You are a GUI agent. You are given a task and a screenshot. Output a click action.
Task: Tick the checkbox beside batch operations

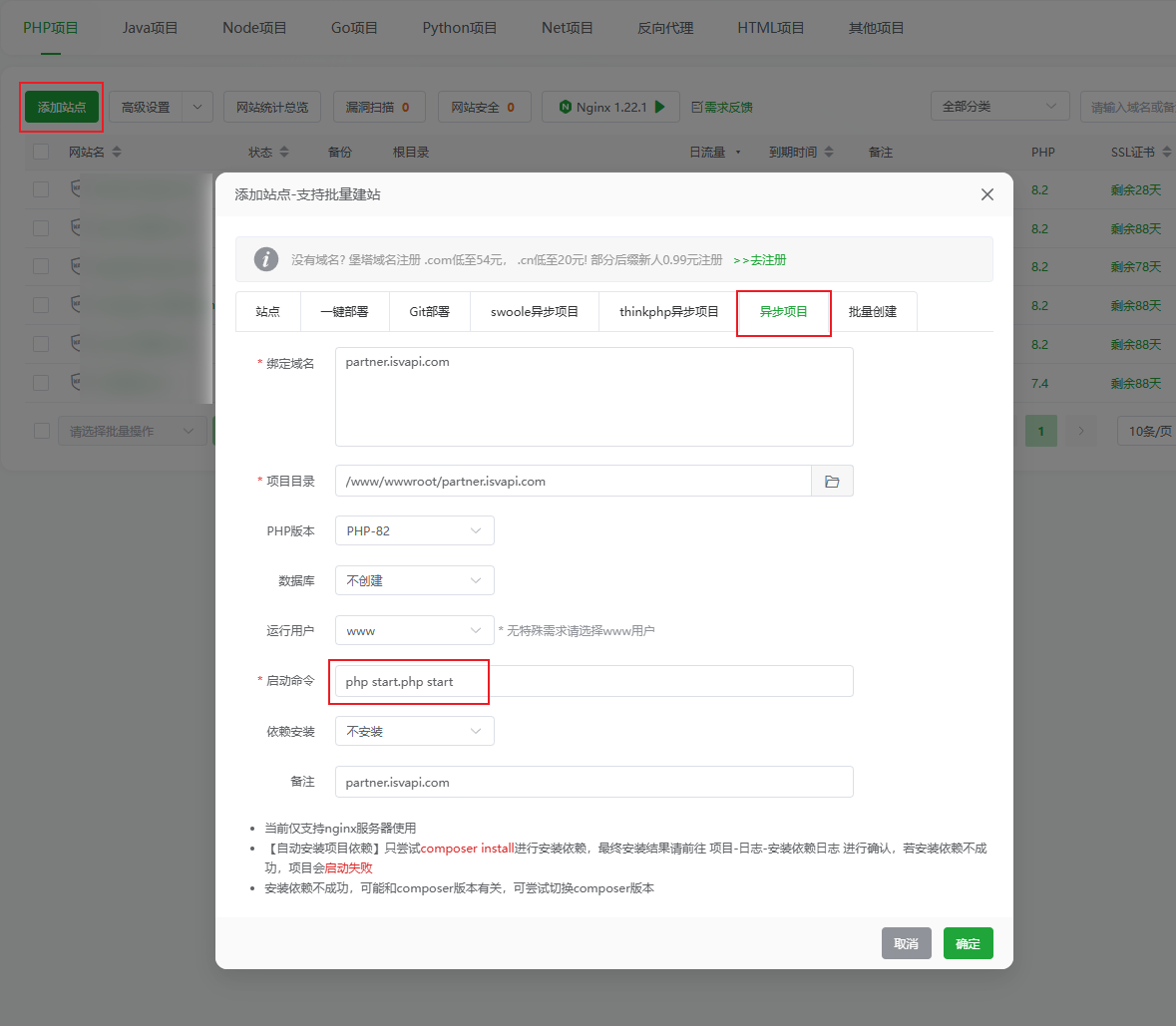[x=41, y=431]
